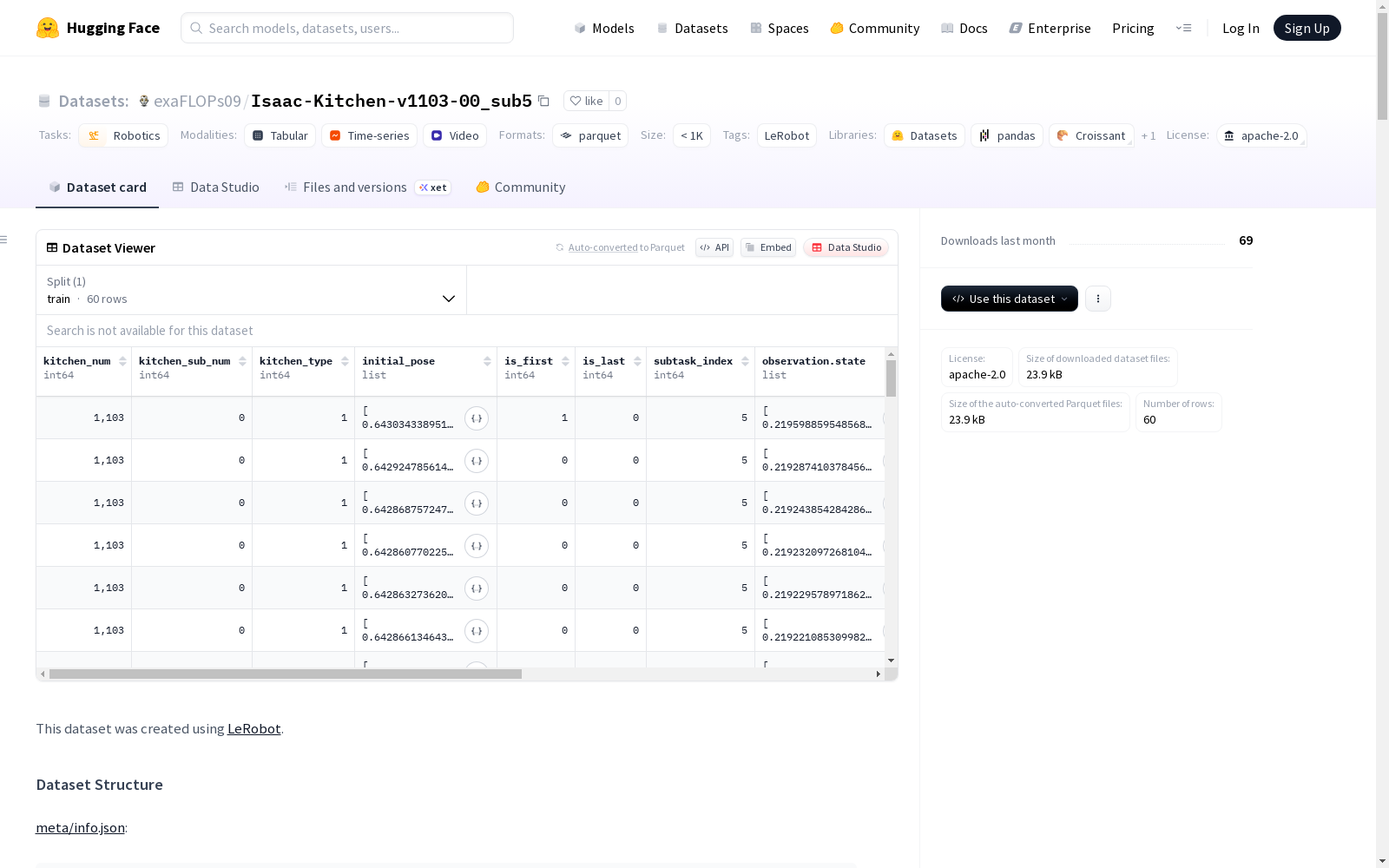Open Spaces in top navigation
This screenshot has width=1389, height=868.
click(779, 28)
